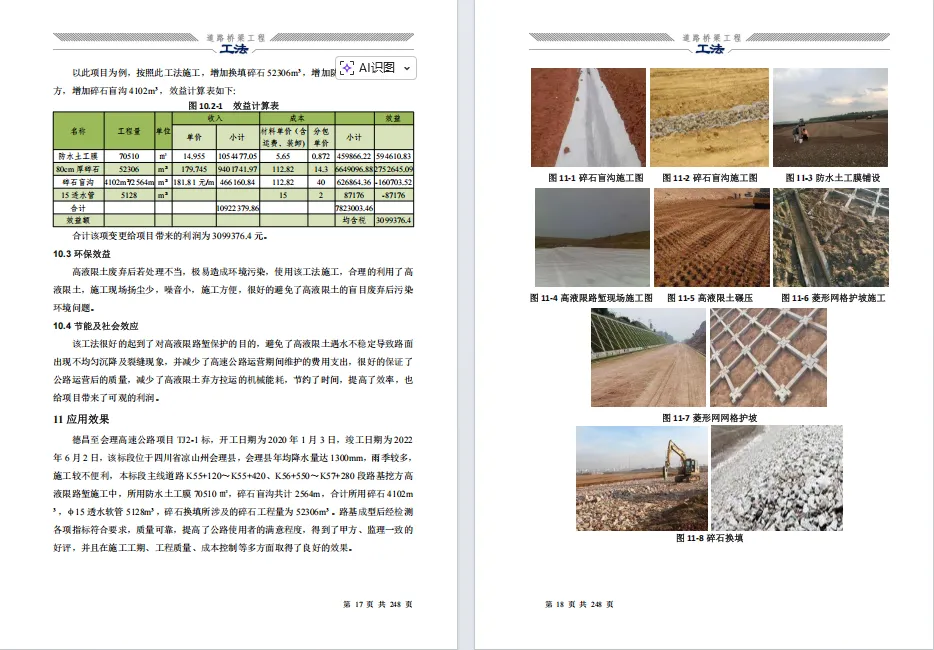Click the AI识图 sparkle scan icon
The width and height of the screenshot is (934, 650).
pyautogui.click(x=347, y=68)
